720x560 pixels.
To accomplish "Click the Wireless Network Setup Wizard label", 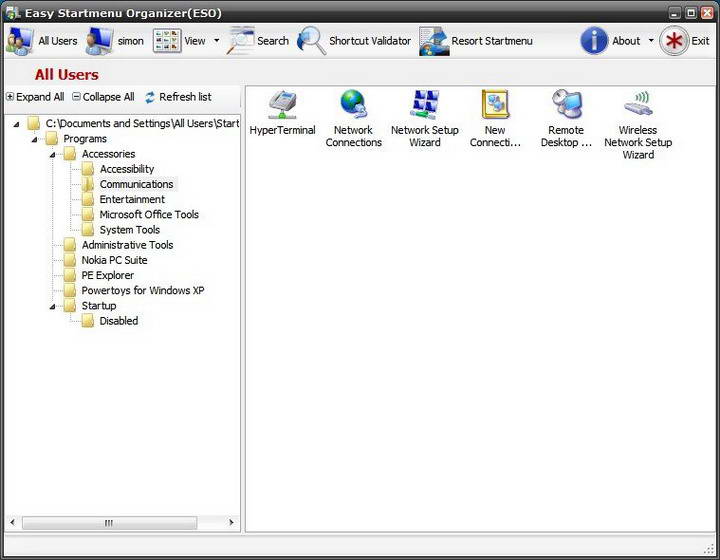I will (638, 142).
